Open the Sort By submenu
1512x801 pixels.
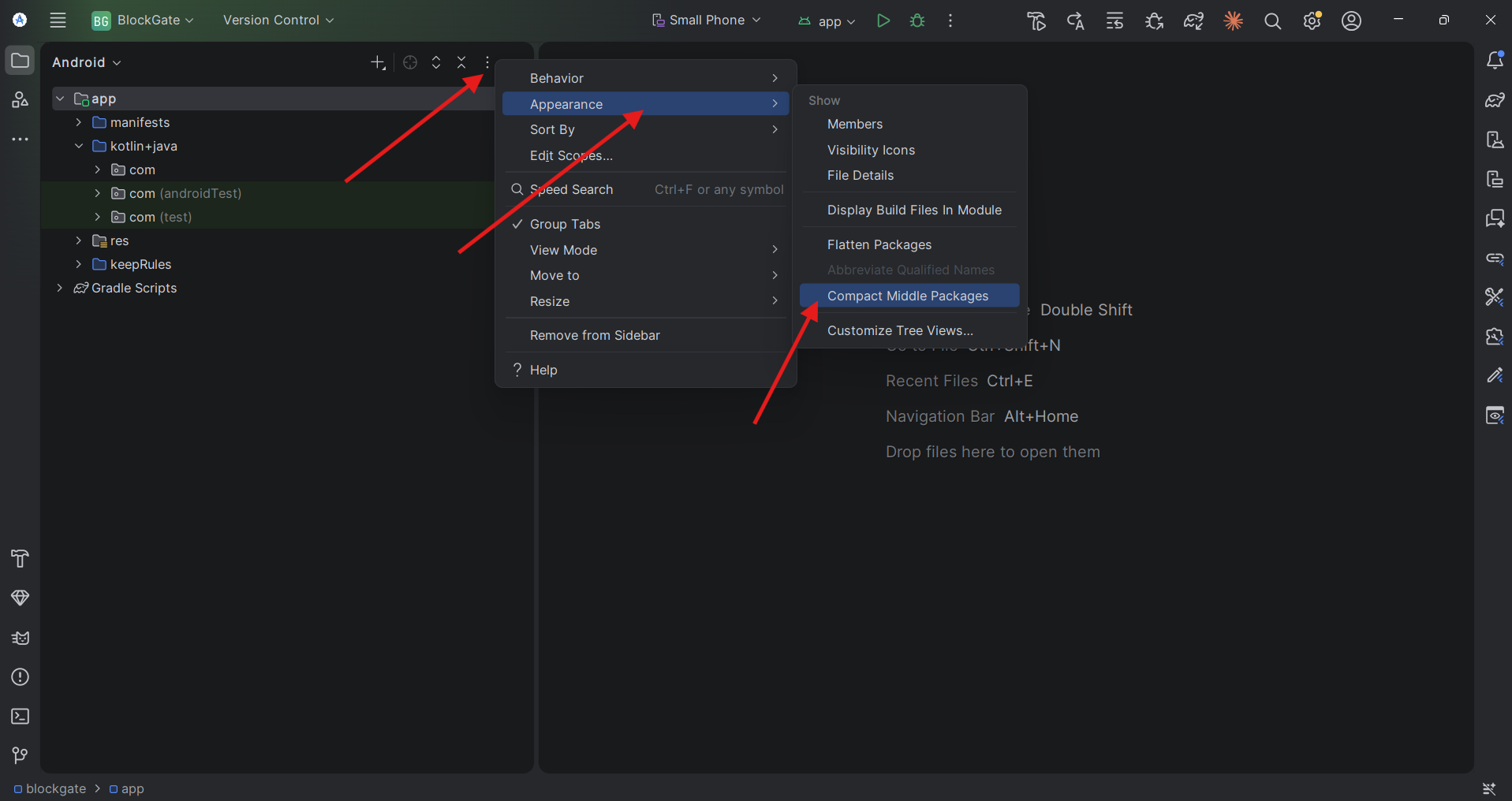[x=645, y=129]
